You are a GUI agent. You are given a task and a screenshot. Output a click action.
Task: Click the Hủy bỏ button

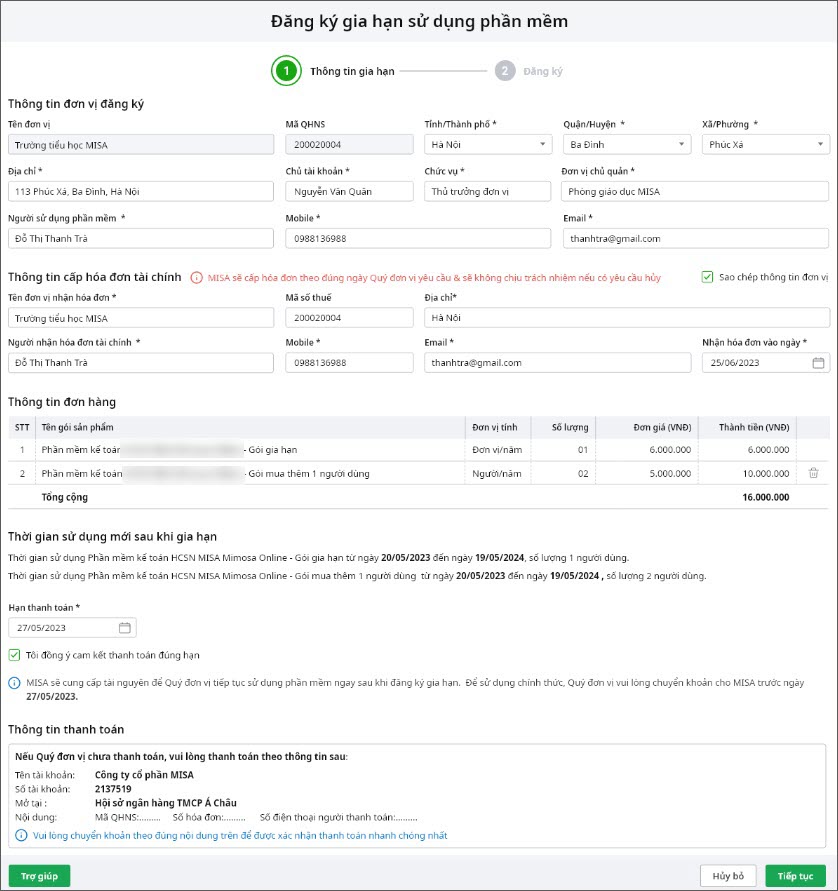pos(728,876)
